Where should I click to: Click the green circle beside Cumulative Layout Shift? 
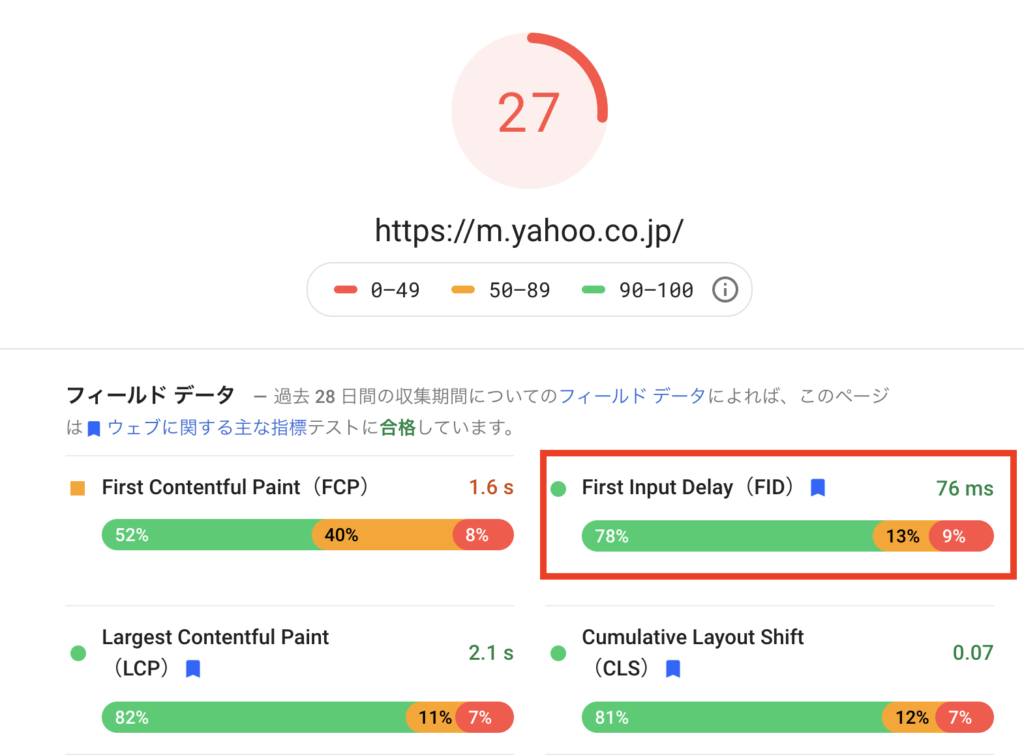coord(559,653)
